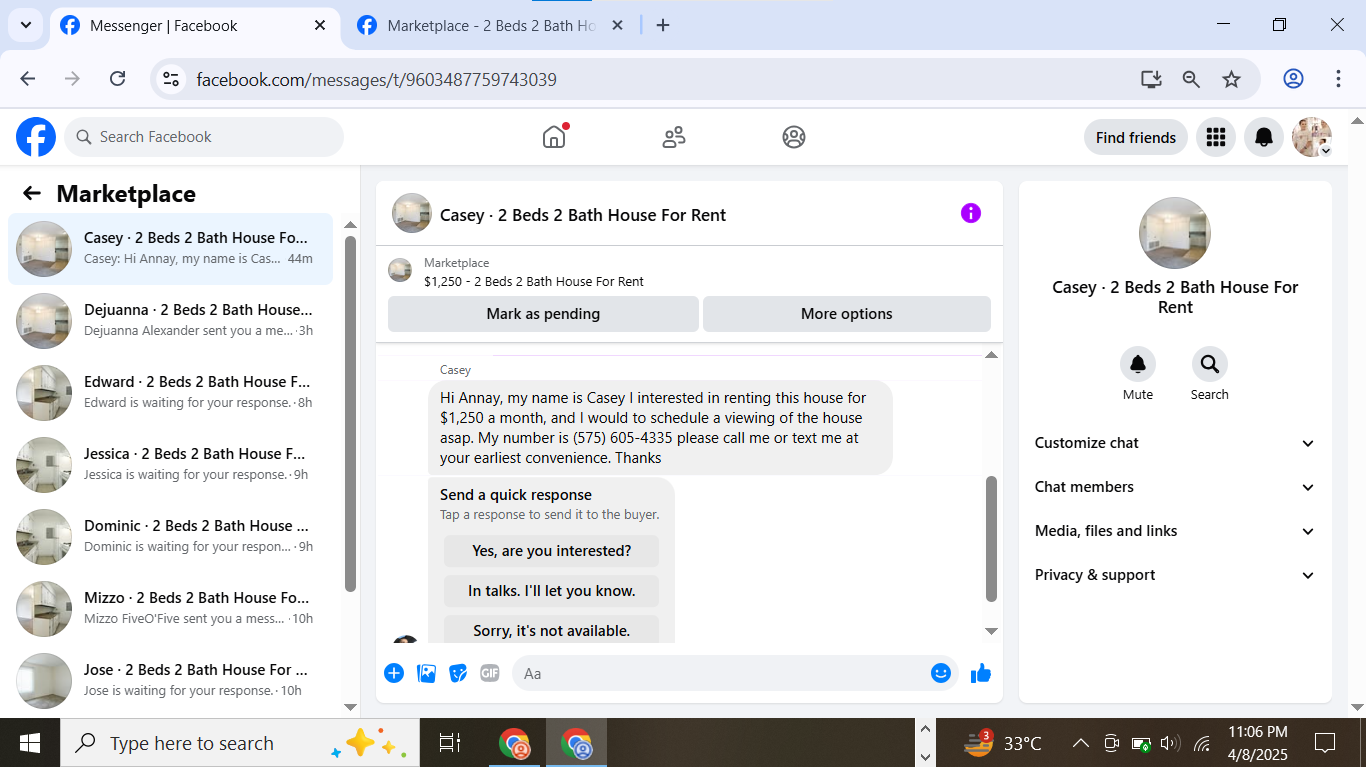Screen dimensions: 1366x767
Task: Send quick response "In talks. I'll let you know."
Action: tap(552, 591)
